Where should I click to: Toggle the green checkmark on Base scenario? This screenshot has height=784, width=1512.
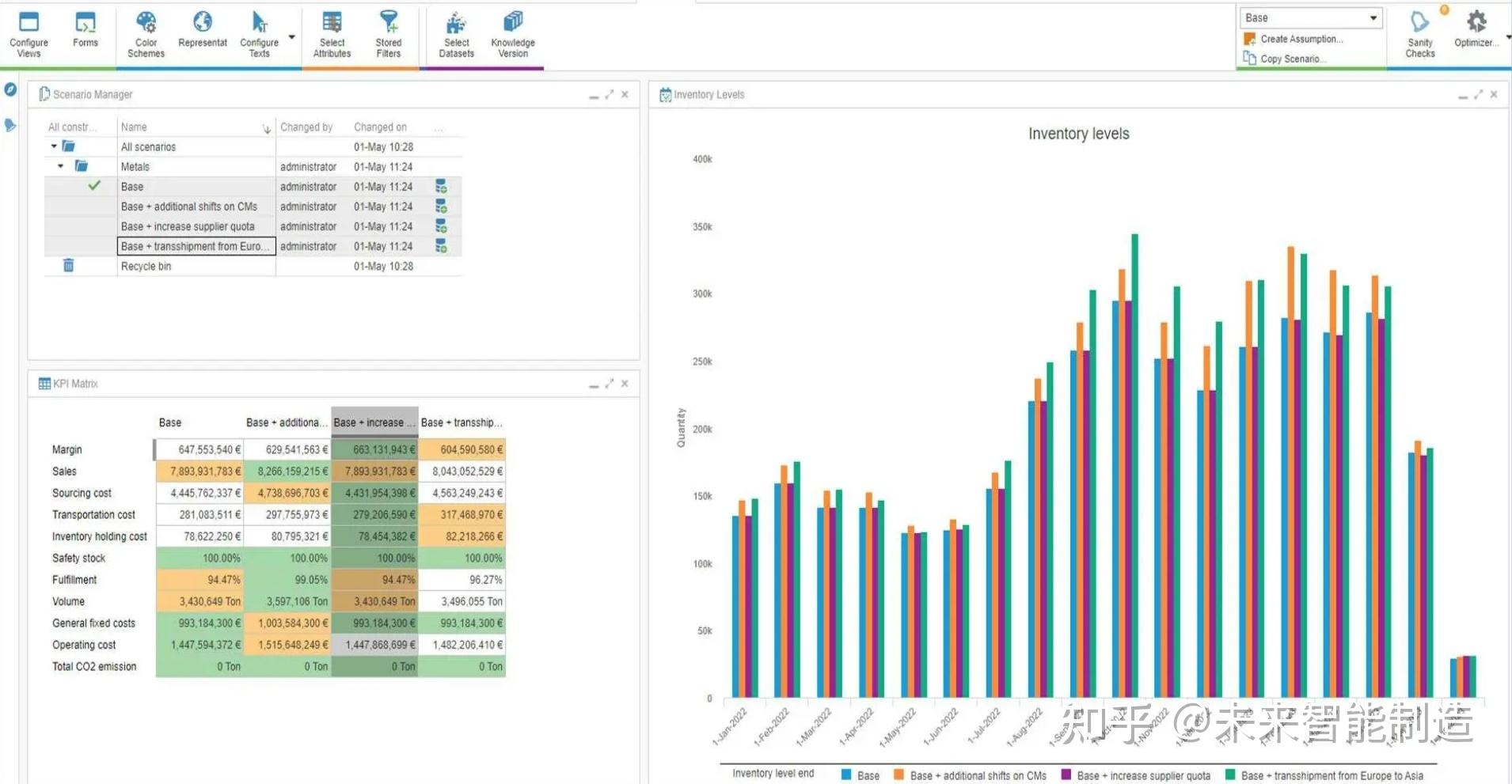coord(94,186)
